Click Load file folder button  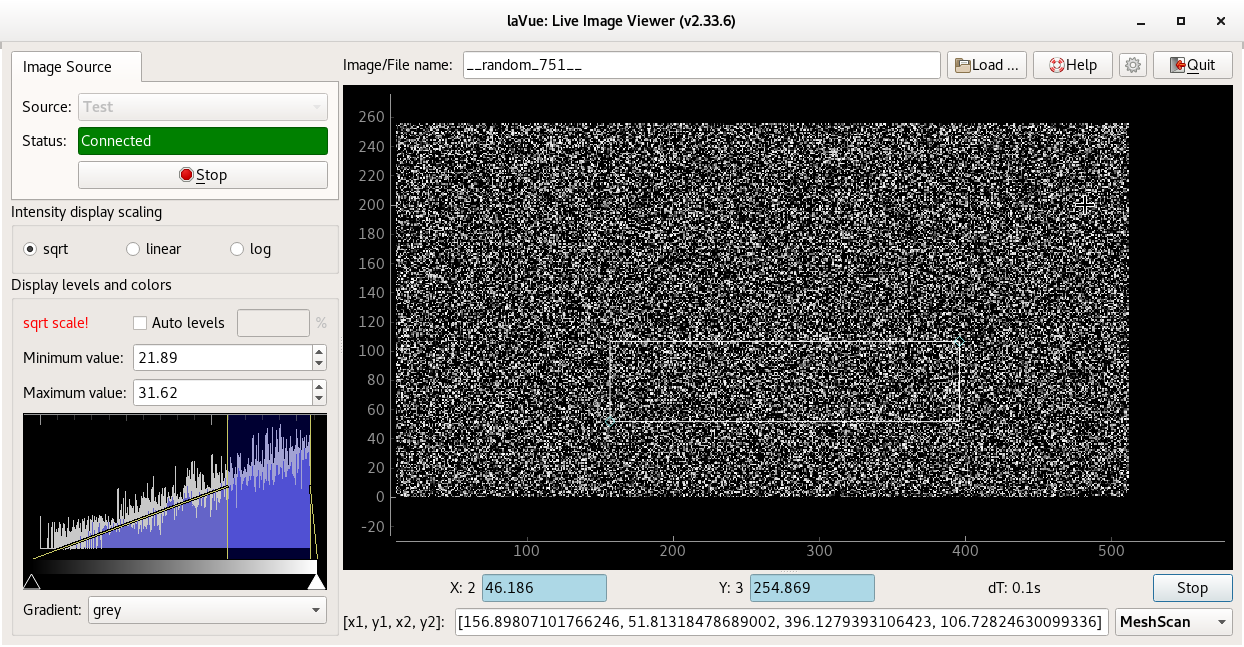(986, 65)
